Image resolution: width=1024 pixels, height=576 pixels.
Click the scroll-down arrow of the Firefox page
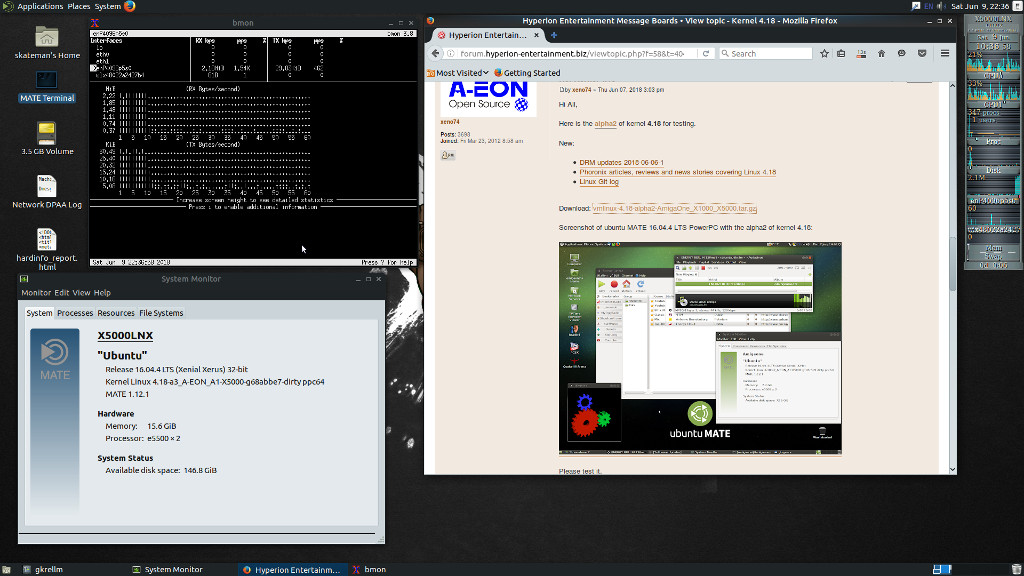952,470
